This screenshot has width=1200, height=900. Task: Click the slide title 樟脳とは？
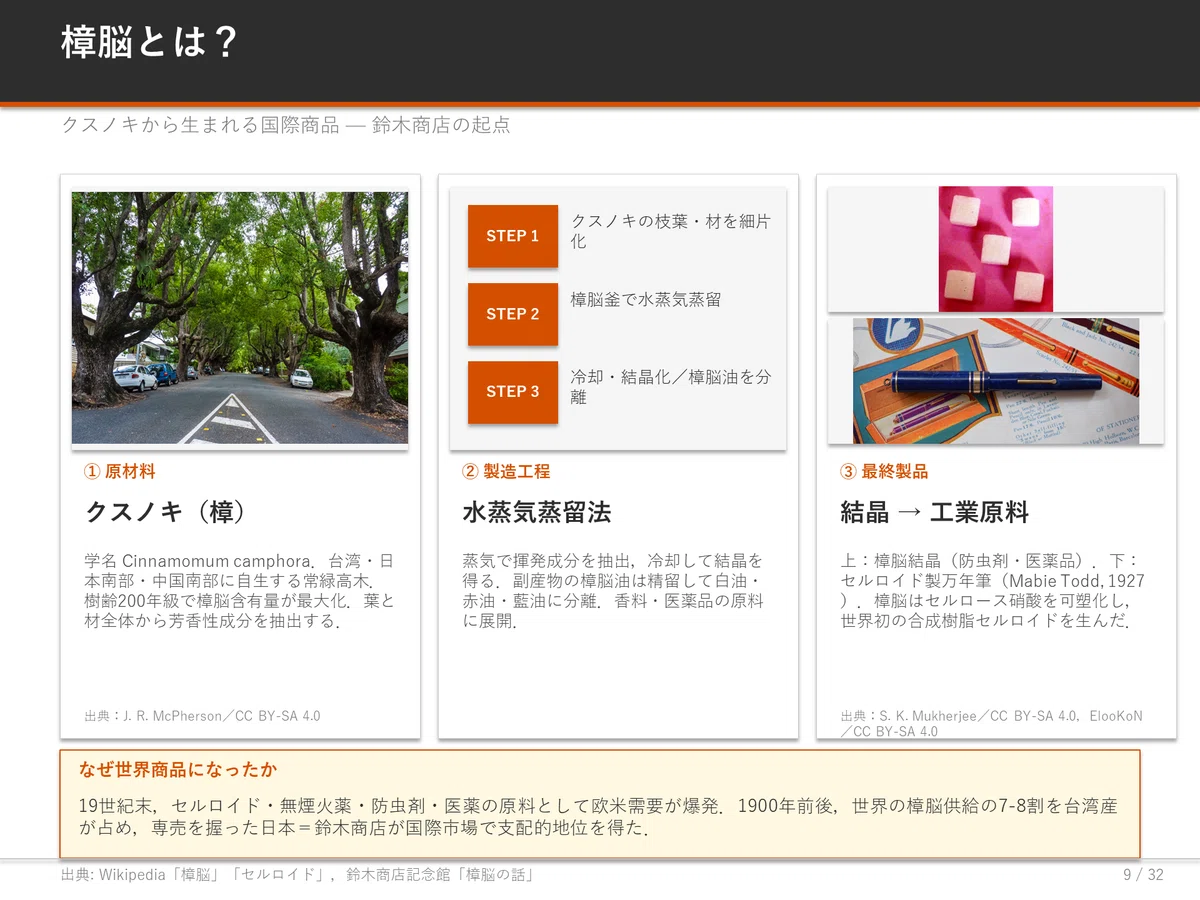click(x=149, y=43)
